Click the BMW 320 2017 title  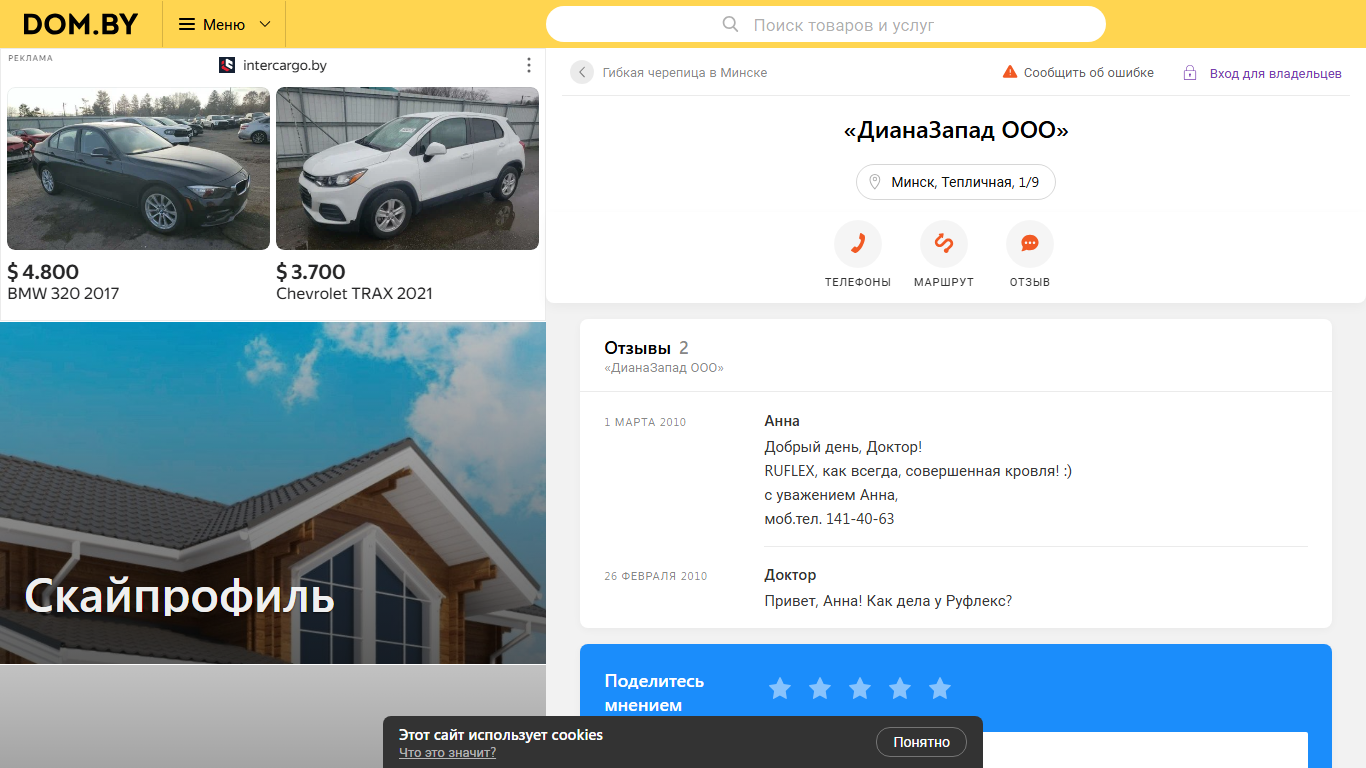click(x=63, y=294)
